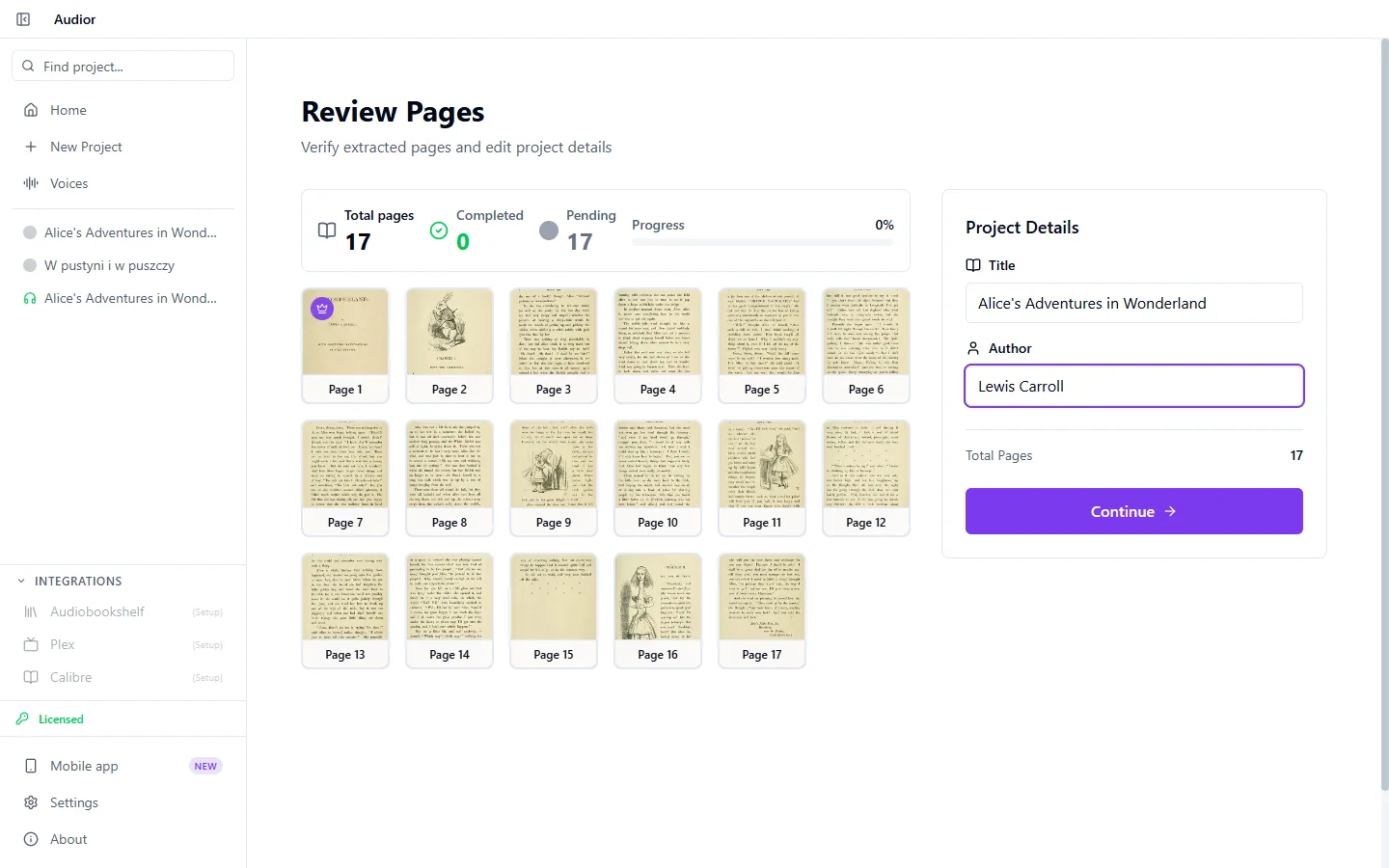Click the NEW badge beside Mobile app
Image resolution: width=1389 pixels, height=868 pixels.
[205, 766]
